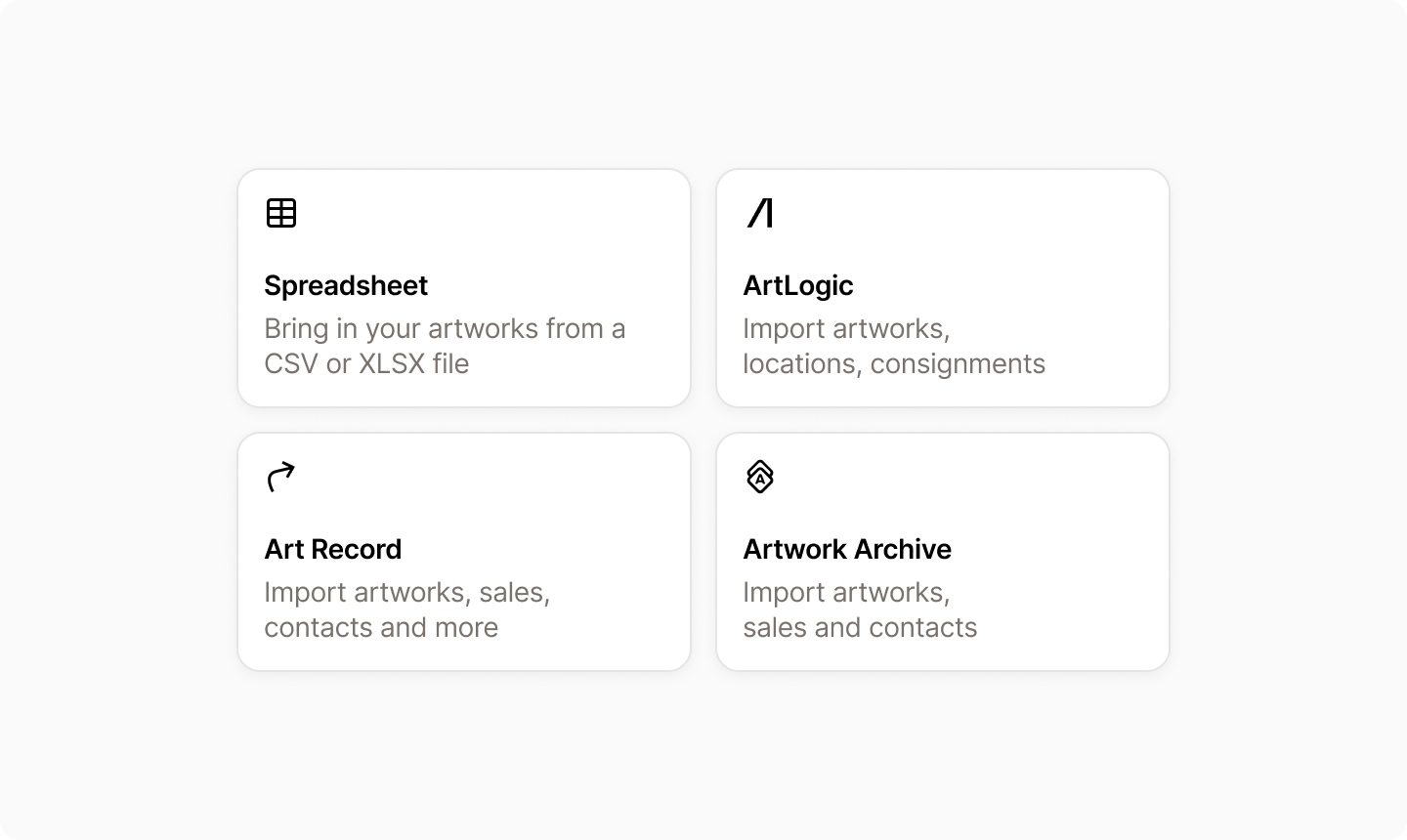The width and height of the screenshot is (1407, 840).
Task: Click 'Import artworks, locations, consignments' description
Action: click(x=894, y=346)
